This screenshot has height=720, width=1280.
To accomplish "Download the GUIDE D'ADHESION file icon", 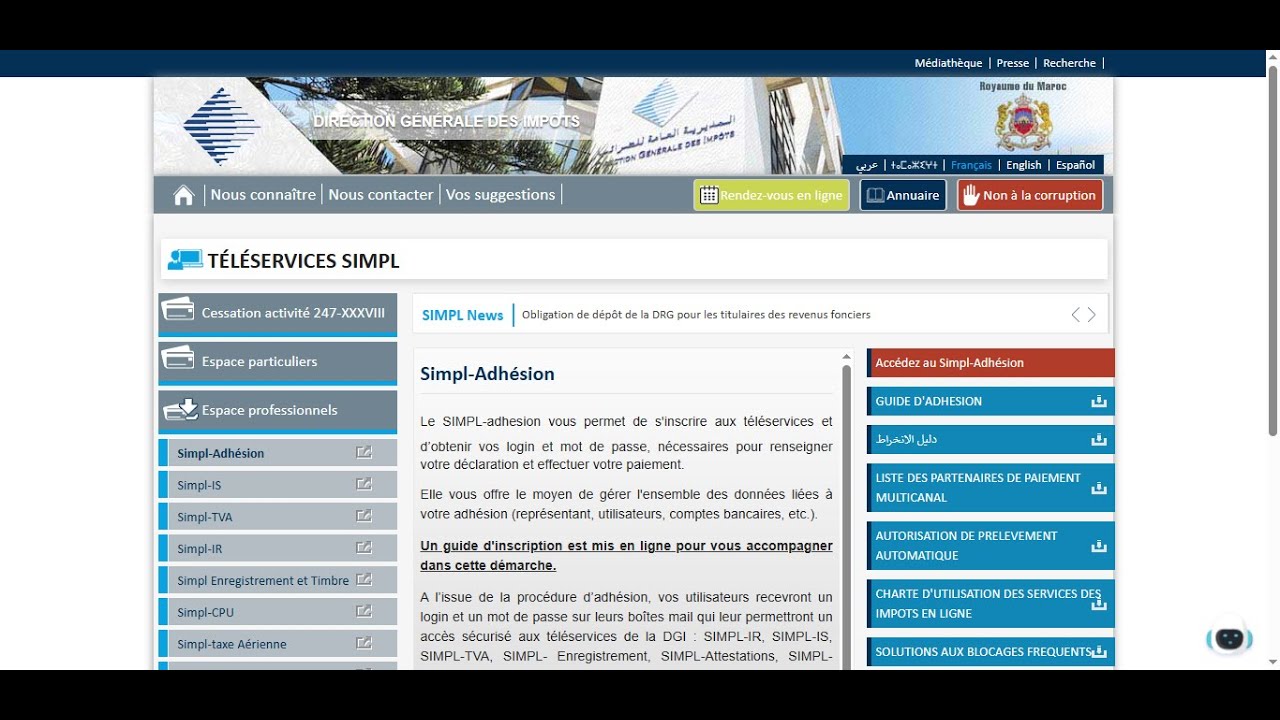I will point(1099,402).
